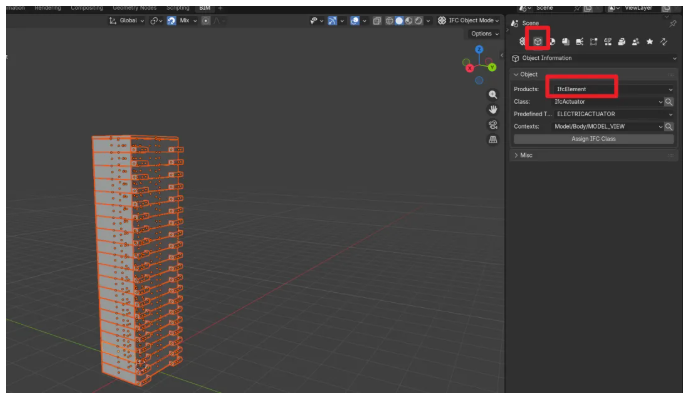Viewport: 689px width, 402px height.
Task: Toggle the show overlays button
Action: (355, 21)
